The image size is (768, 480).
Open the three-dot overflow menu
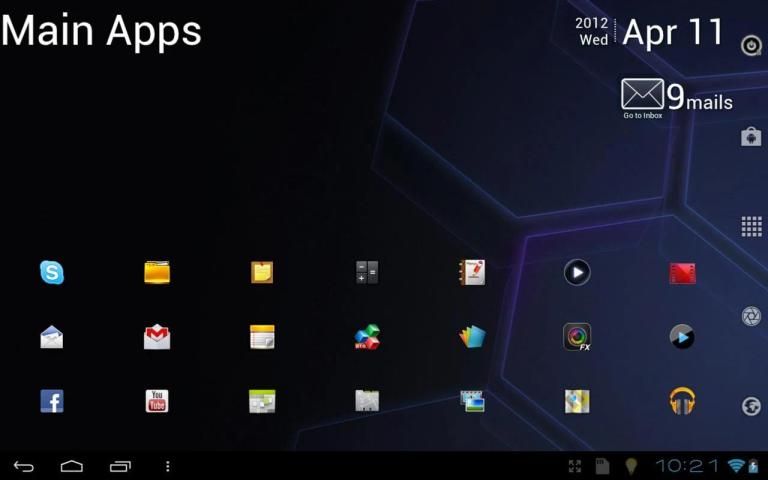[x=168, y=466]
